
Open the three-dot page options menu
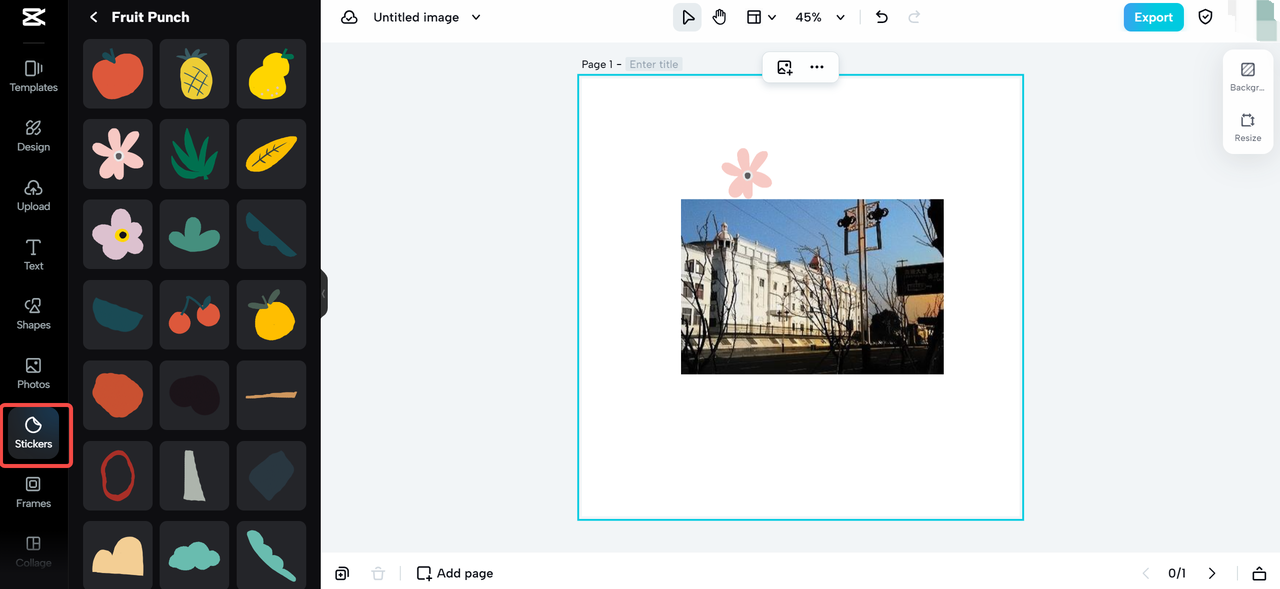tap(817, 67)
